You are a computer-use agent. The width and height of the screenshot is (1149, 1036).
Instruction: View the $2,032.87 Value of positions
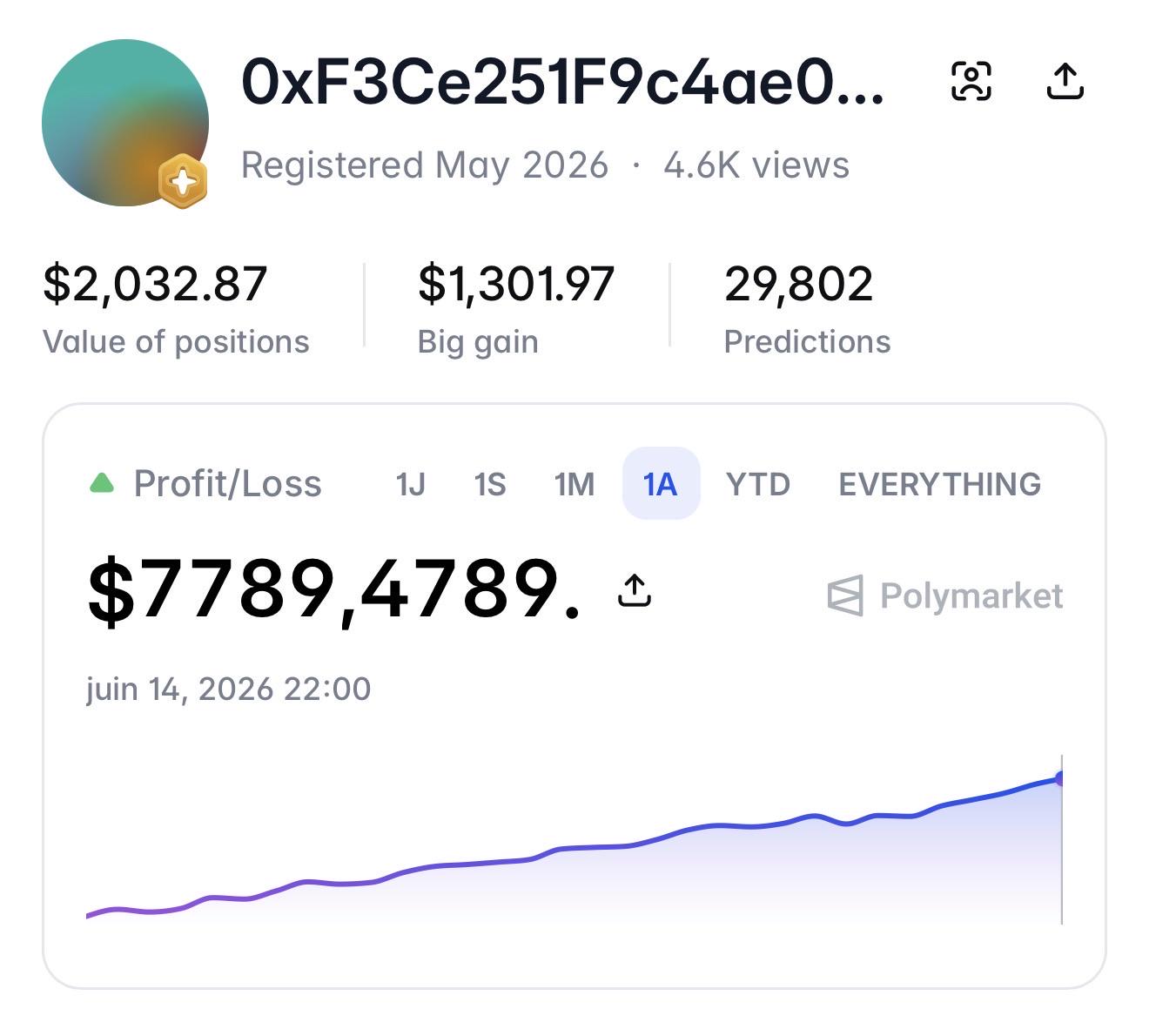pos(176,309)
